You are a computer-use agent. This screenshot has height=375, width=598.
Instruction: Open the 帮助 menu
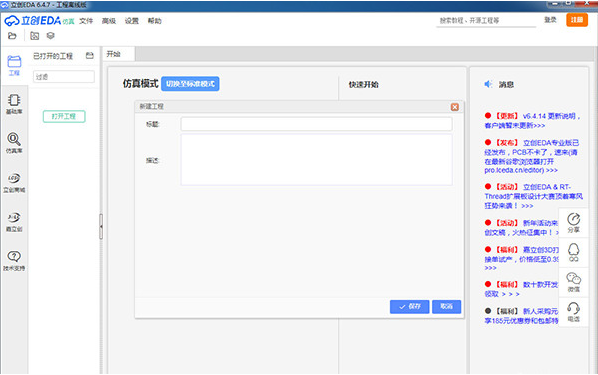tap(154, 21)
